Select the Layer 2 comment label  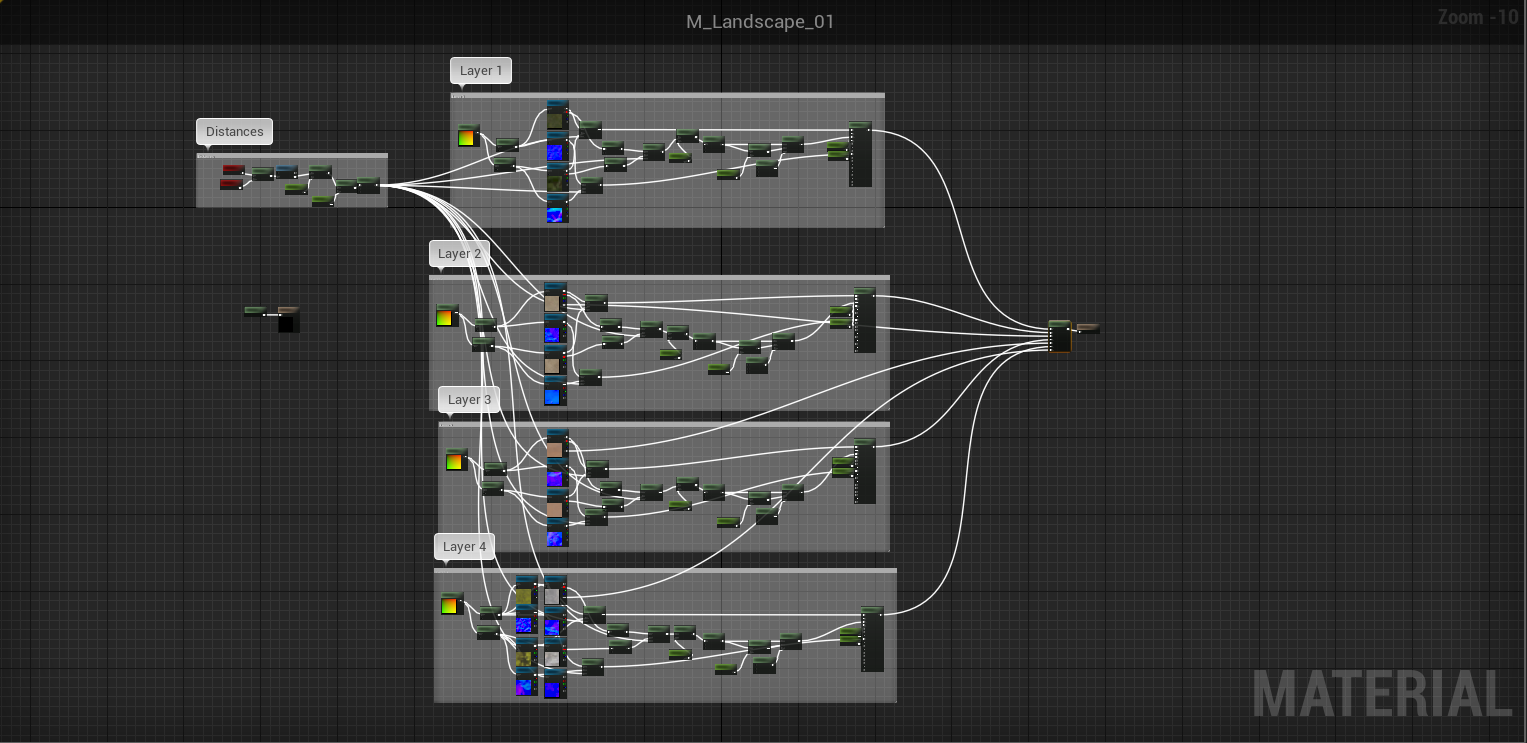pos(460,253)
